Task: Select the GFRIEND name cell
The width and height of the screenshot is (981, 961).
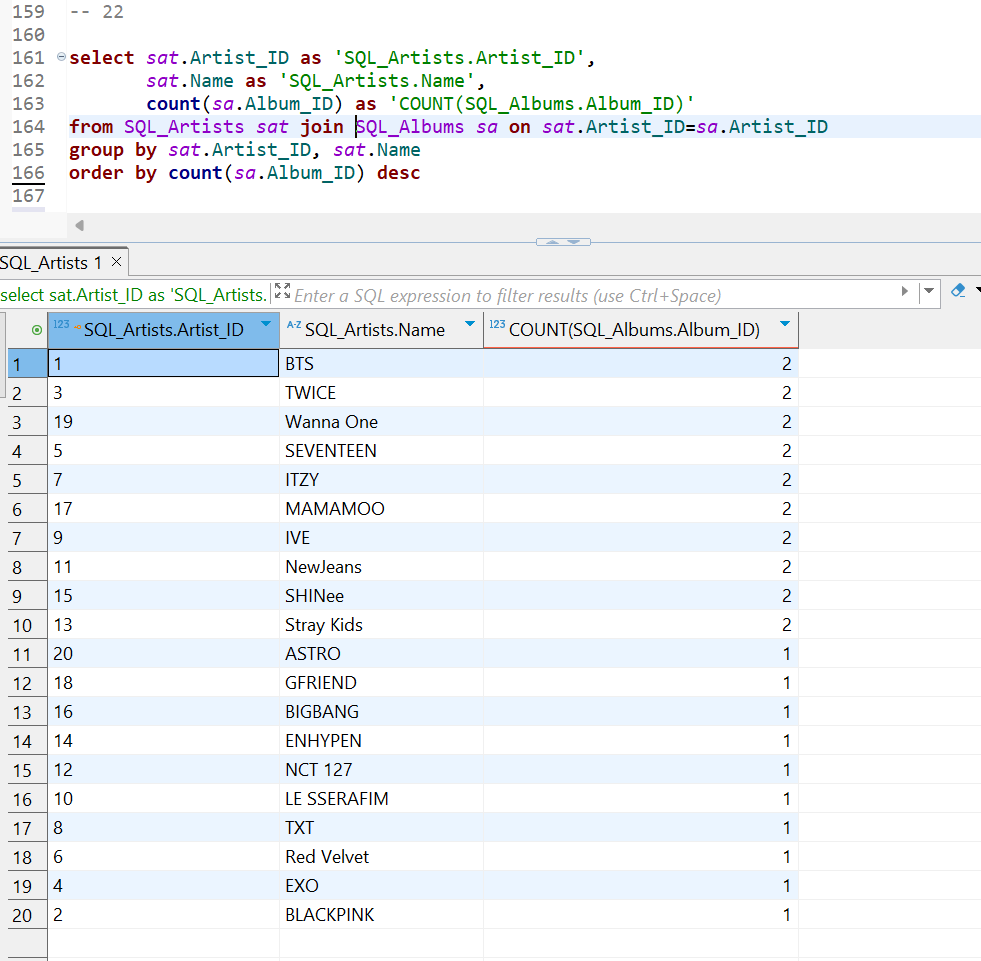Action: 381,683
